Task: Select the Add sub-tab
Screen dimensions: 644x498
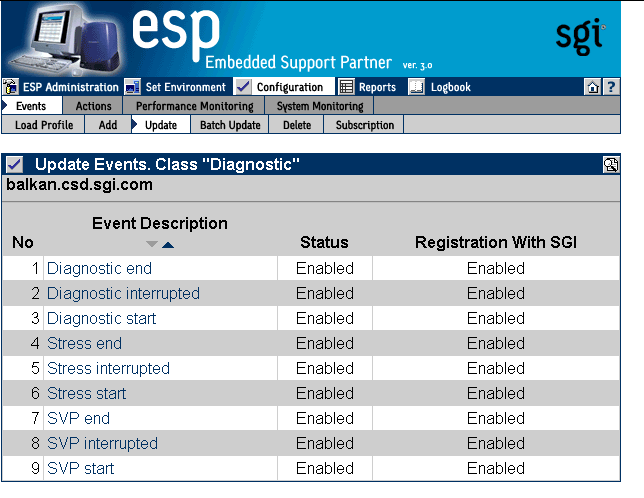Action: tap(108, 125)
